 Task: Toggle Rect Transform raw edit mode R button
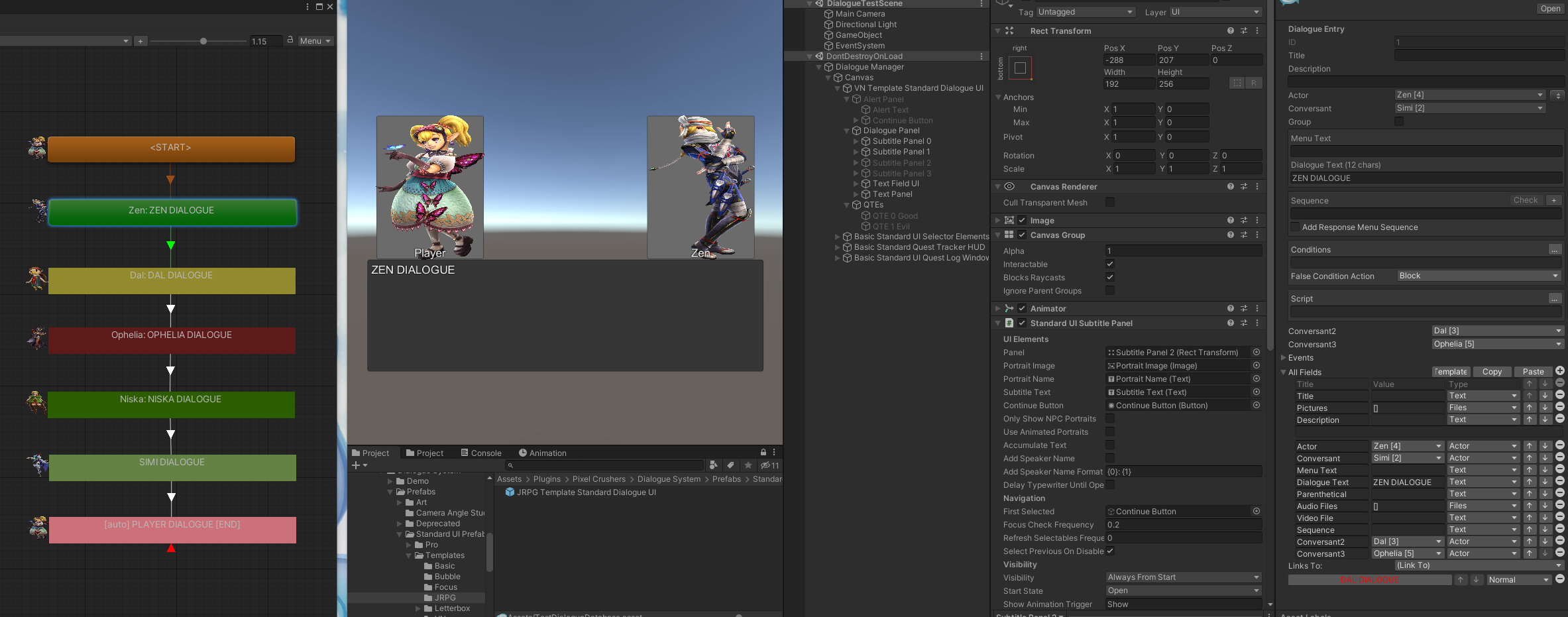coord(1253,84)
